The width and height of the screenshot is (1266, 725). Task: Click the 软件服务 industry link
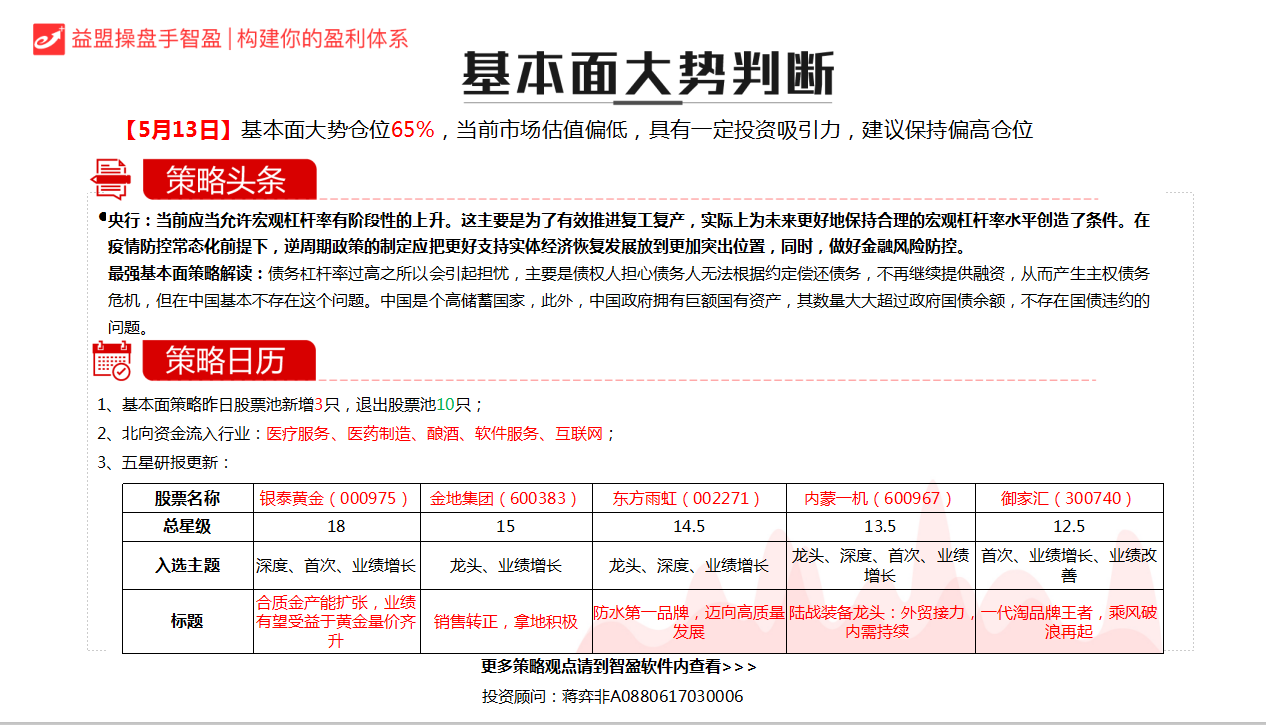[507, 434]
